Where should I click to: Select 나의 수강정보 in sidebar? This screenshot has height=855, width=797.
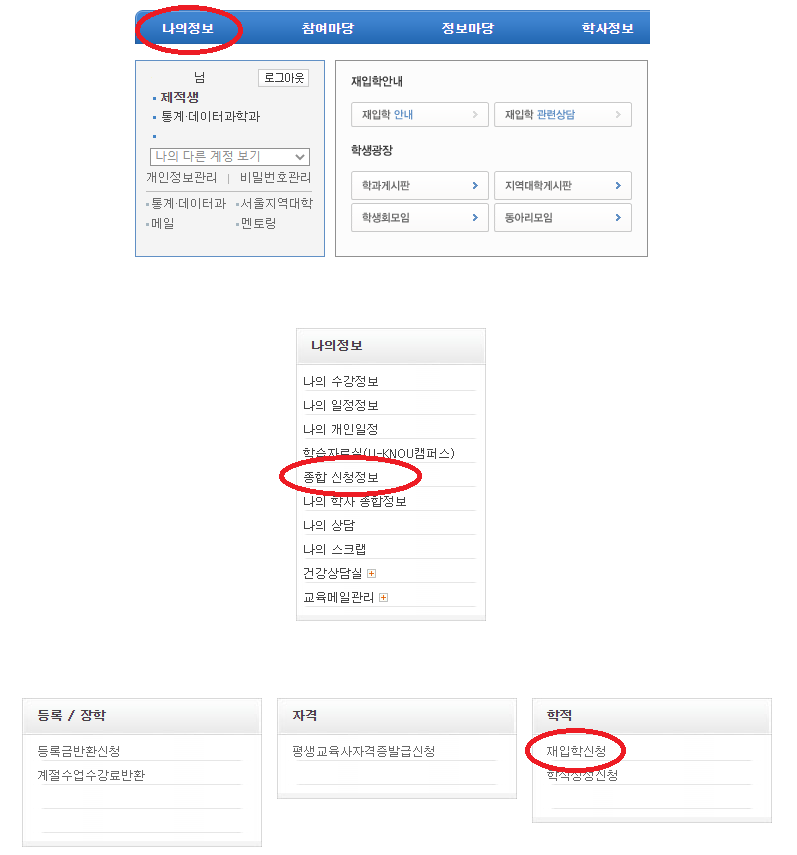[341, 381]
